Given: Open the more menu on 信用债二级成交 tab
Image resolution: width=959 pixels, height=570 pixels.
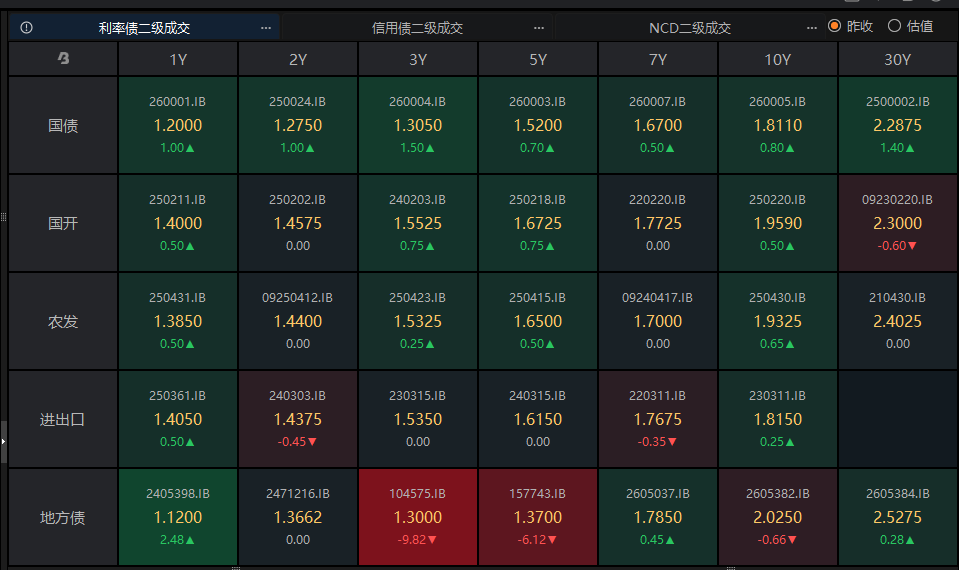Looking at the screenshot, I should pyautogui.click(x=539, y=27).
